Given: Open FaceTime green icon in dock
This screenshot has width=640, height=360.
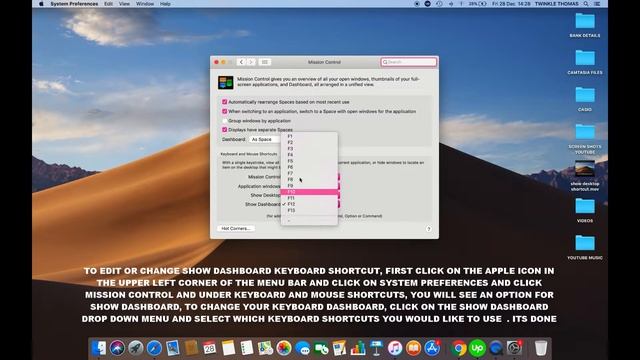Looking at the screenshot, I should pyautogui.click(x=321, y=348).
